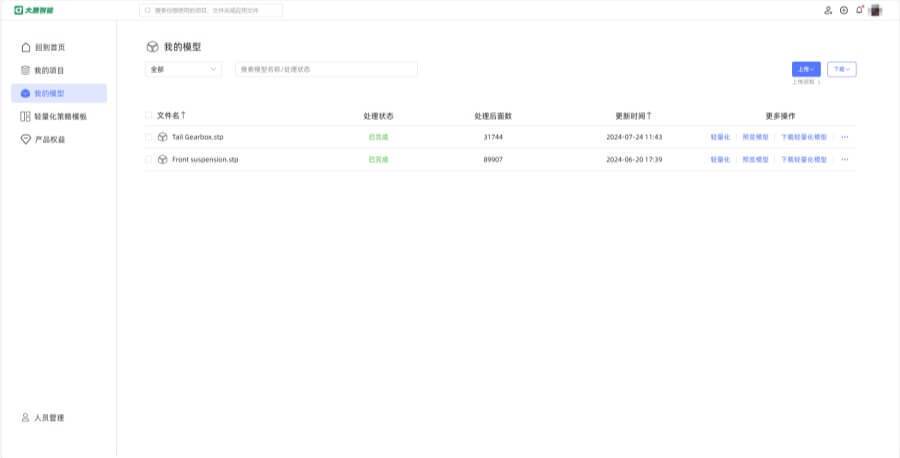Open notifications via the bell icon
This screenshot has height=458, width=900.
[x=859, y=10]
